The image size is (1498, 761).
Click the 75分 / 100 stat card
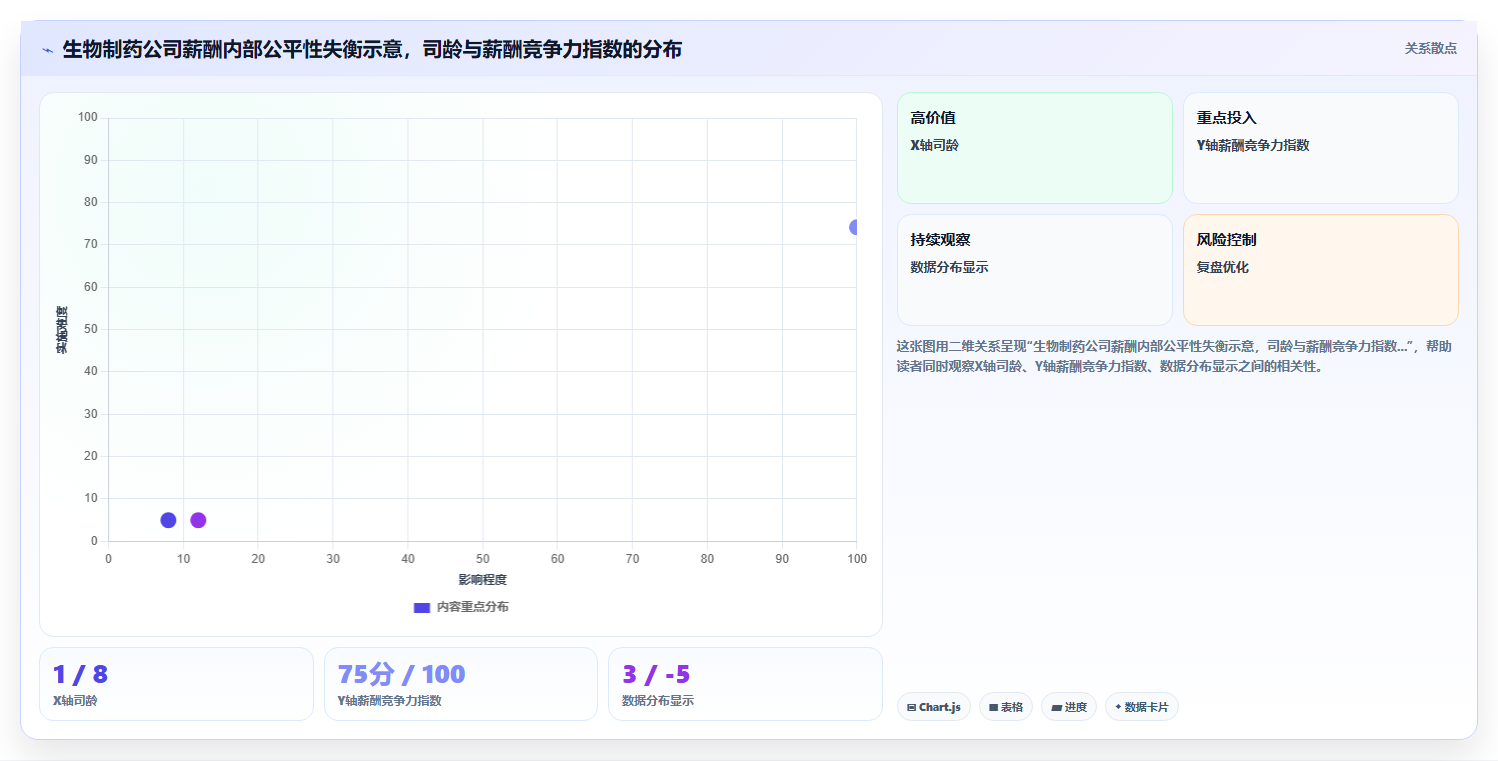point(460,684)
